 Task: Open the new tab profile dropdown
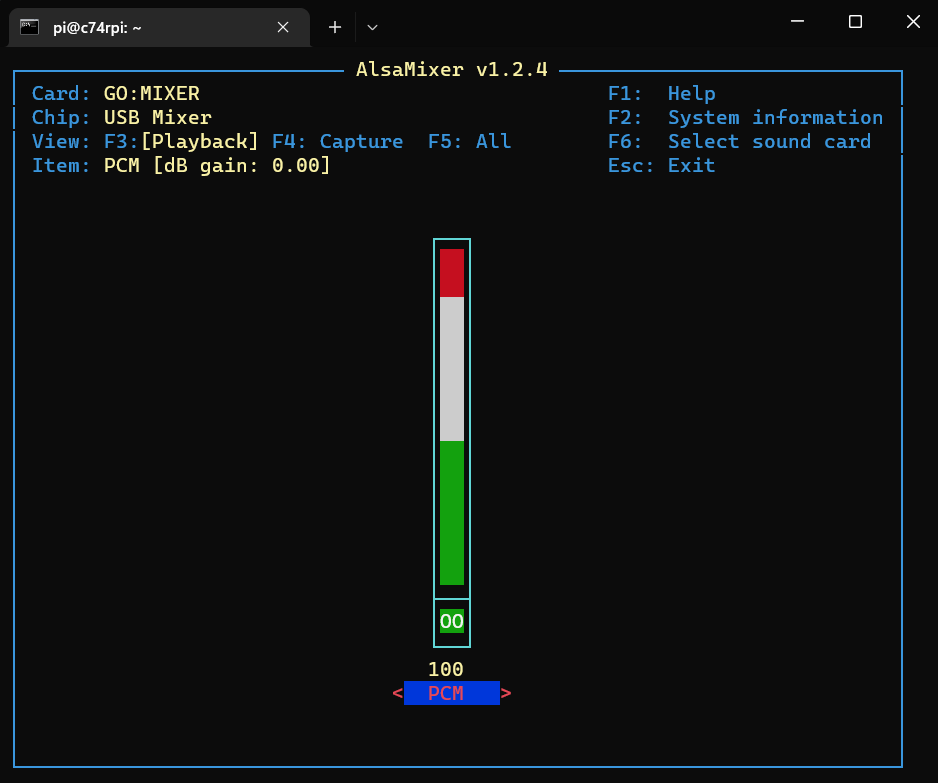click(372, 27)
